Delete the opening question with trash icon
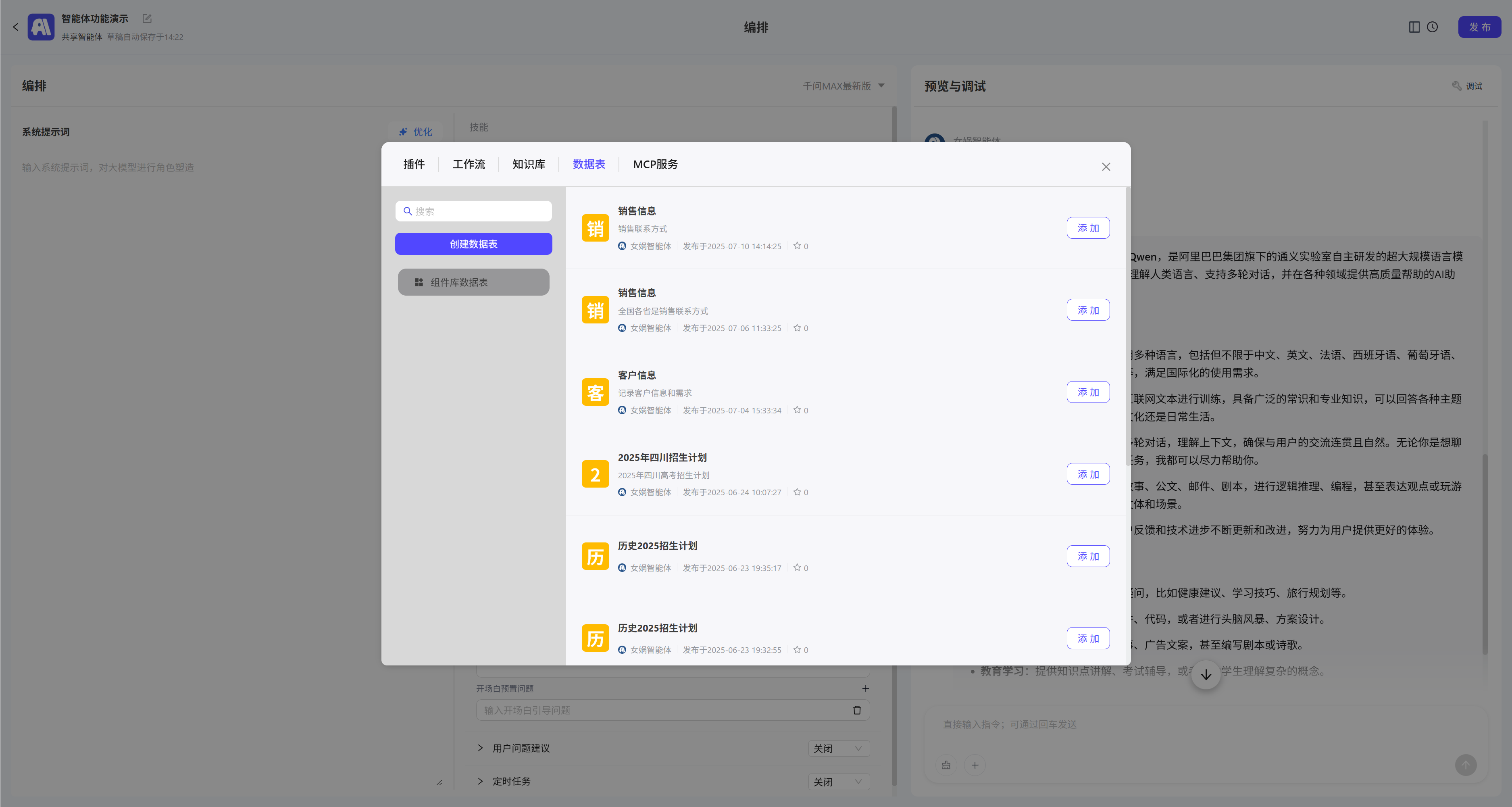 click(x=856, y=710)
